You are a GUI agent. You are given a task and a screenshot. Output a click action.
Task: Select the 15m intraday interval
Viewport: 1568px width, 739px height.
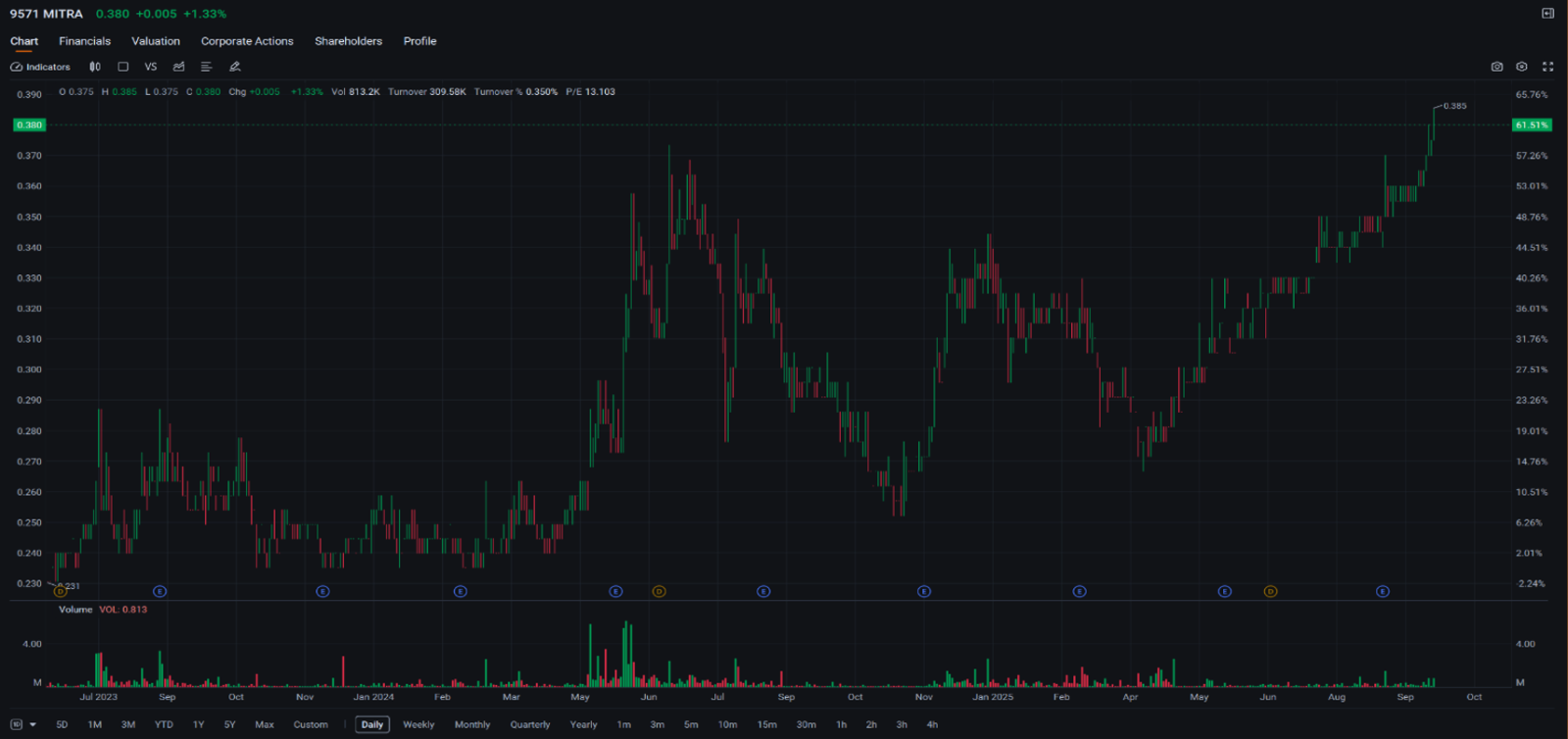point(766,724)
